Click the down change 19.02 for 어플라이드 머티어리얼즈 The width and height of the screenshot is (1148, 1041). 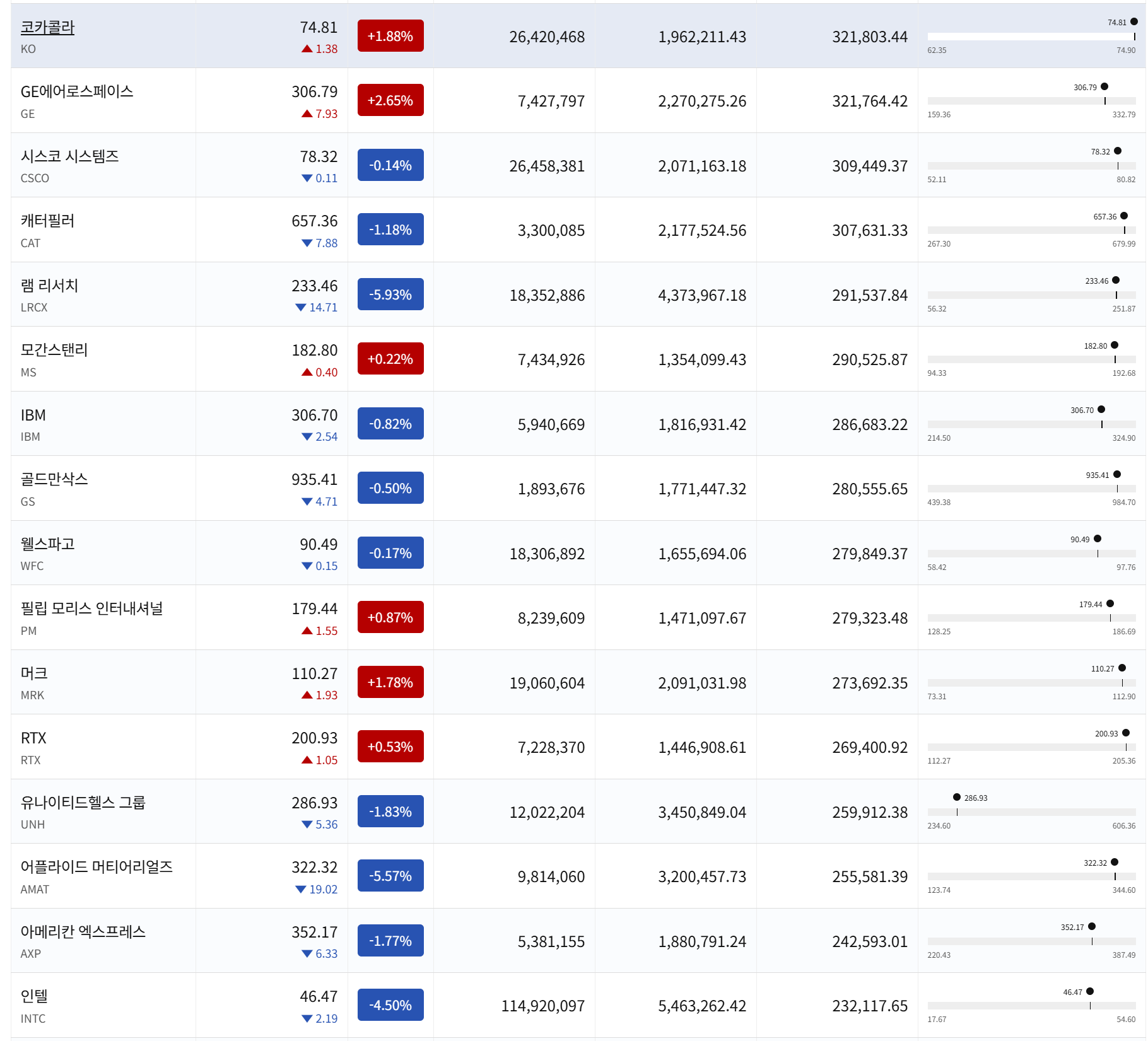click(317, 890)
